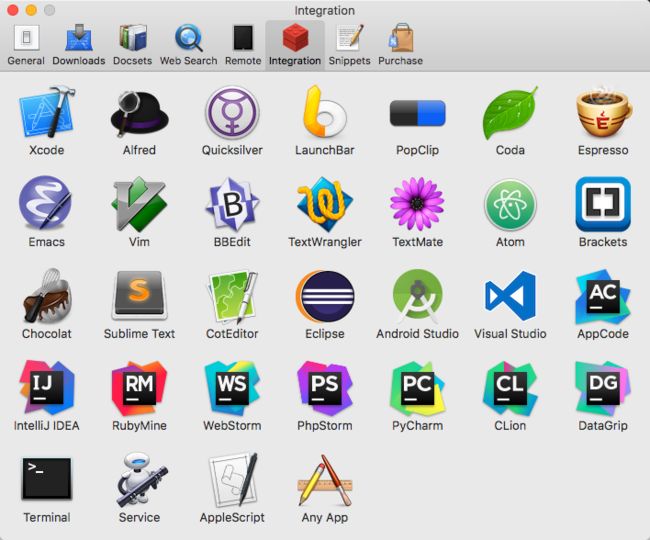
Task: Switch to the Web Search tab
Action: (189, 45)
